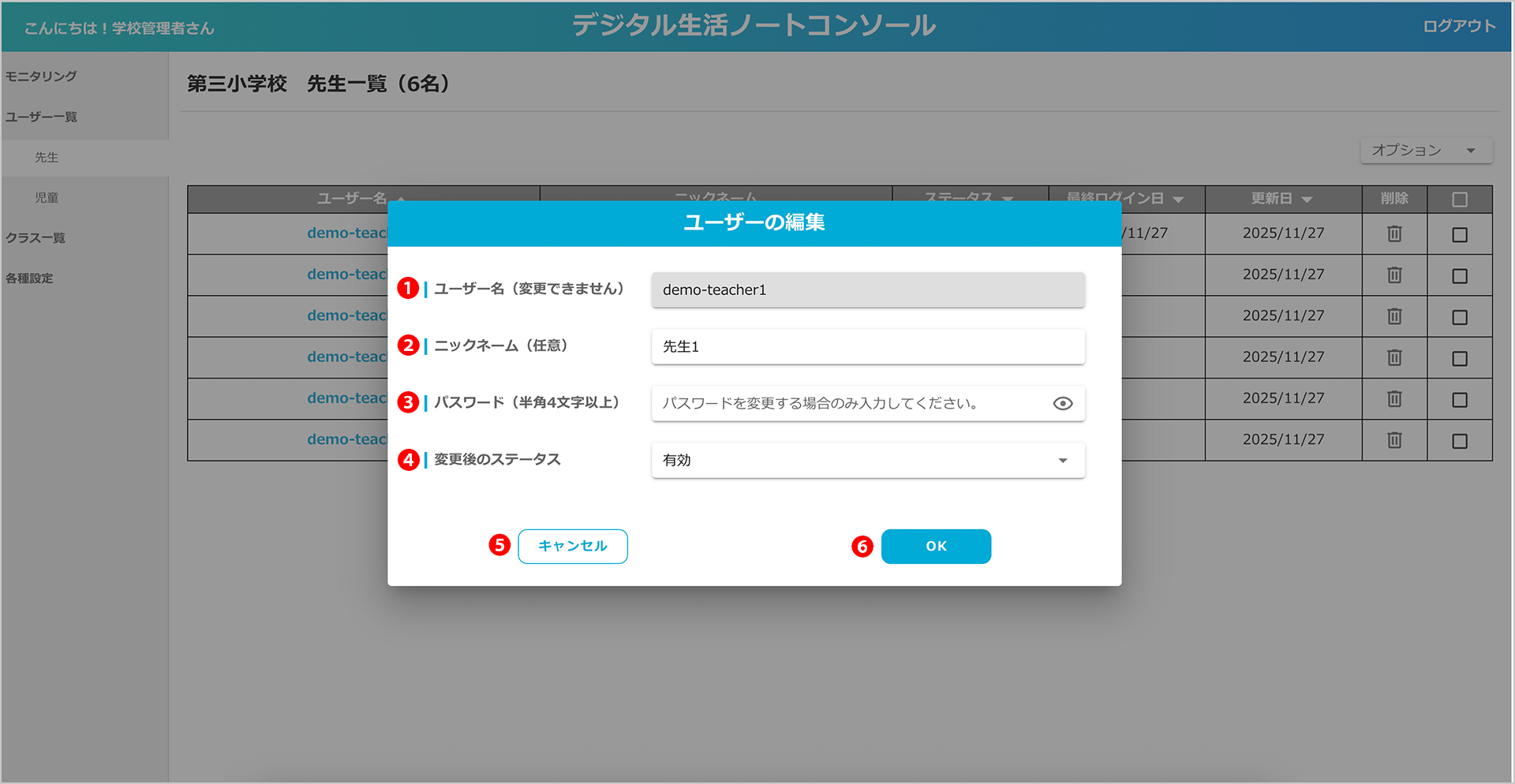The image size is (1515, 784).
Task: Open the 変更後のステータス dropdown
Action: [867, 461]
